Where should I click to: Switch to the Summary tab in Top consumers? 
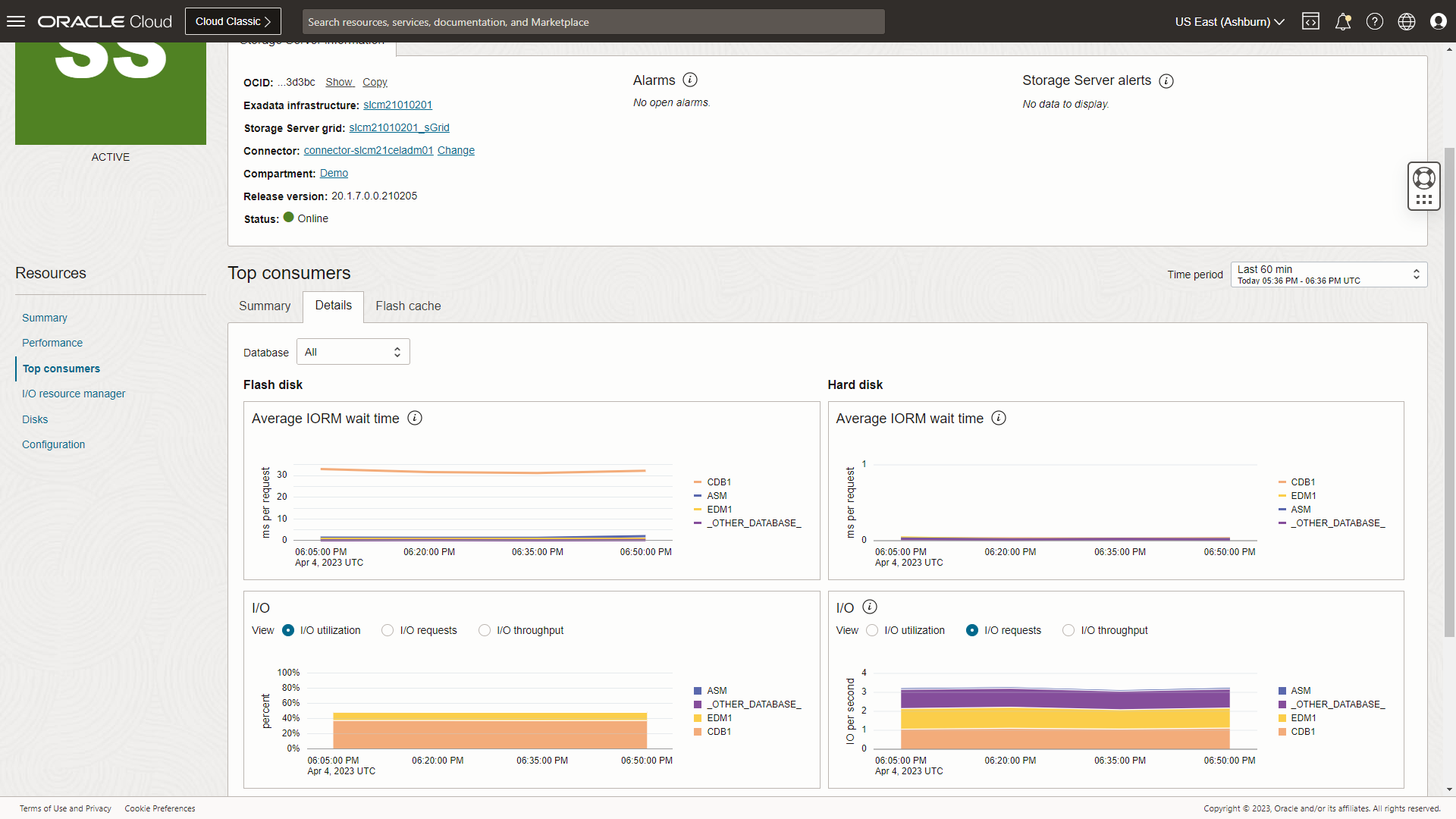265,306
